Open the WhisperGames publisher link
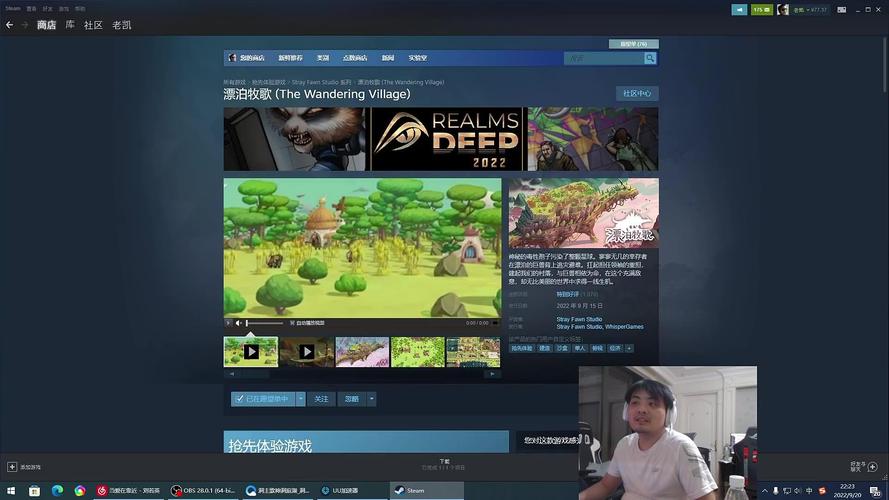This screenshot has width=889, height=500. coord(624,327)
